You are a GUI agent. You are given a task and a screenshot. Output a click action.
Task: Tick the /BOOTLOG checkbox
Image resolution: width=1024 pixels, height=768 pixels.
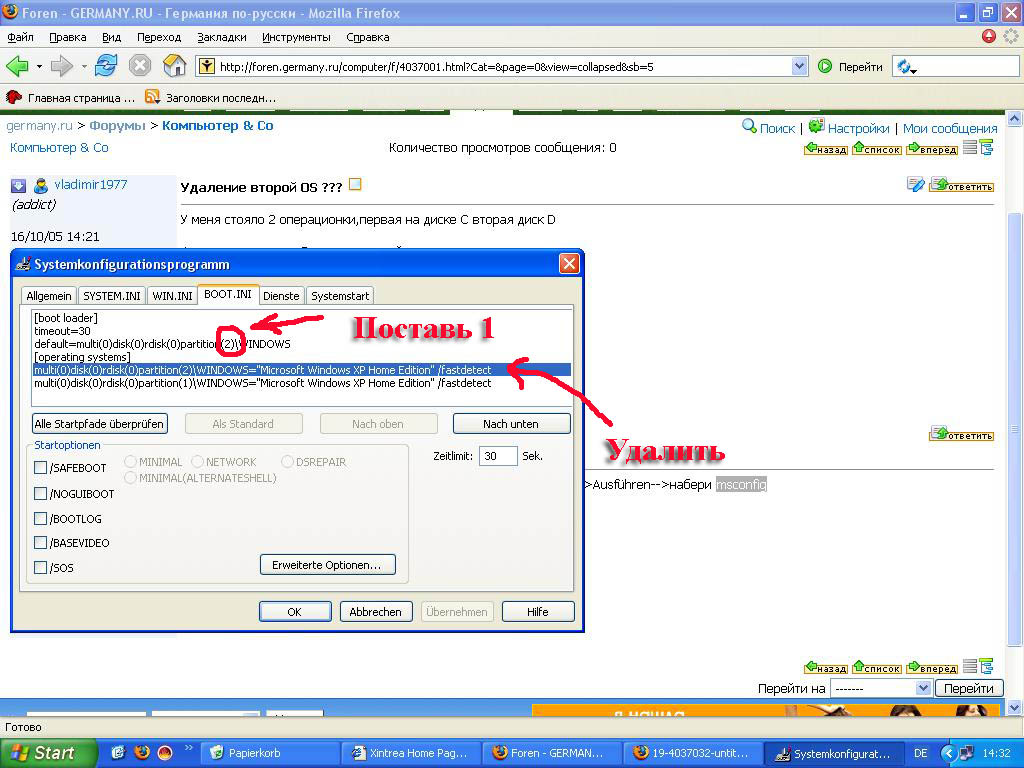click(40, 519)
